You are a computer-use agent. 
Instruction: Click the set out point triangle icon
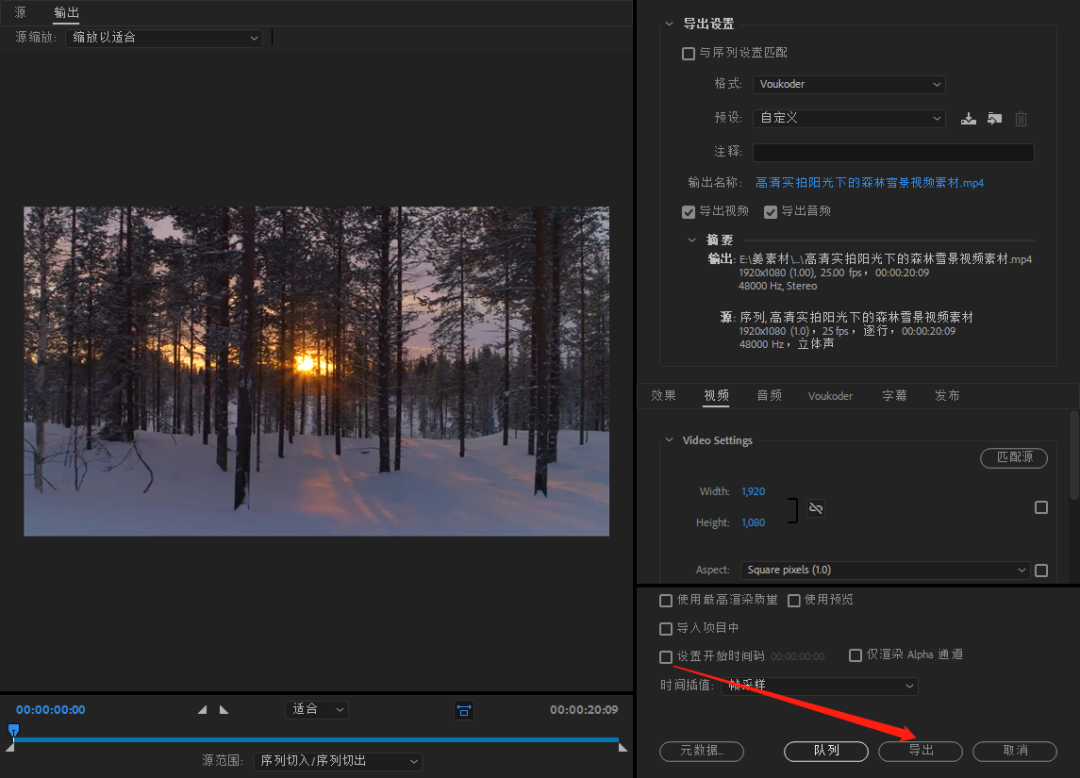pos(224,709)
